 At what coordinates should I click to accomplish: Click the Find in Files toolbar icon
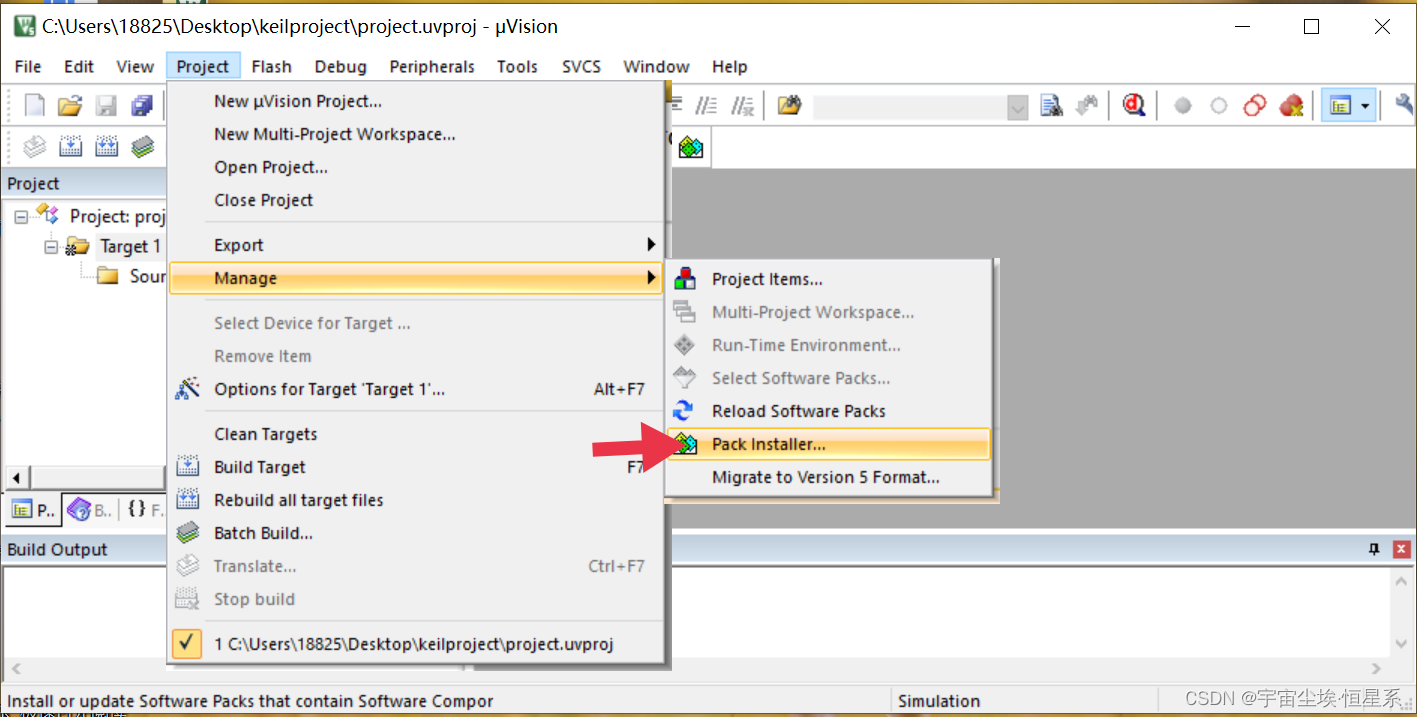(x=789, y=105)
